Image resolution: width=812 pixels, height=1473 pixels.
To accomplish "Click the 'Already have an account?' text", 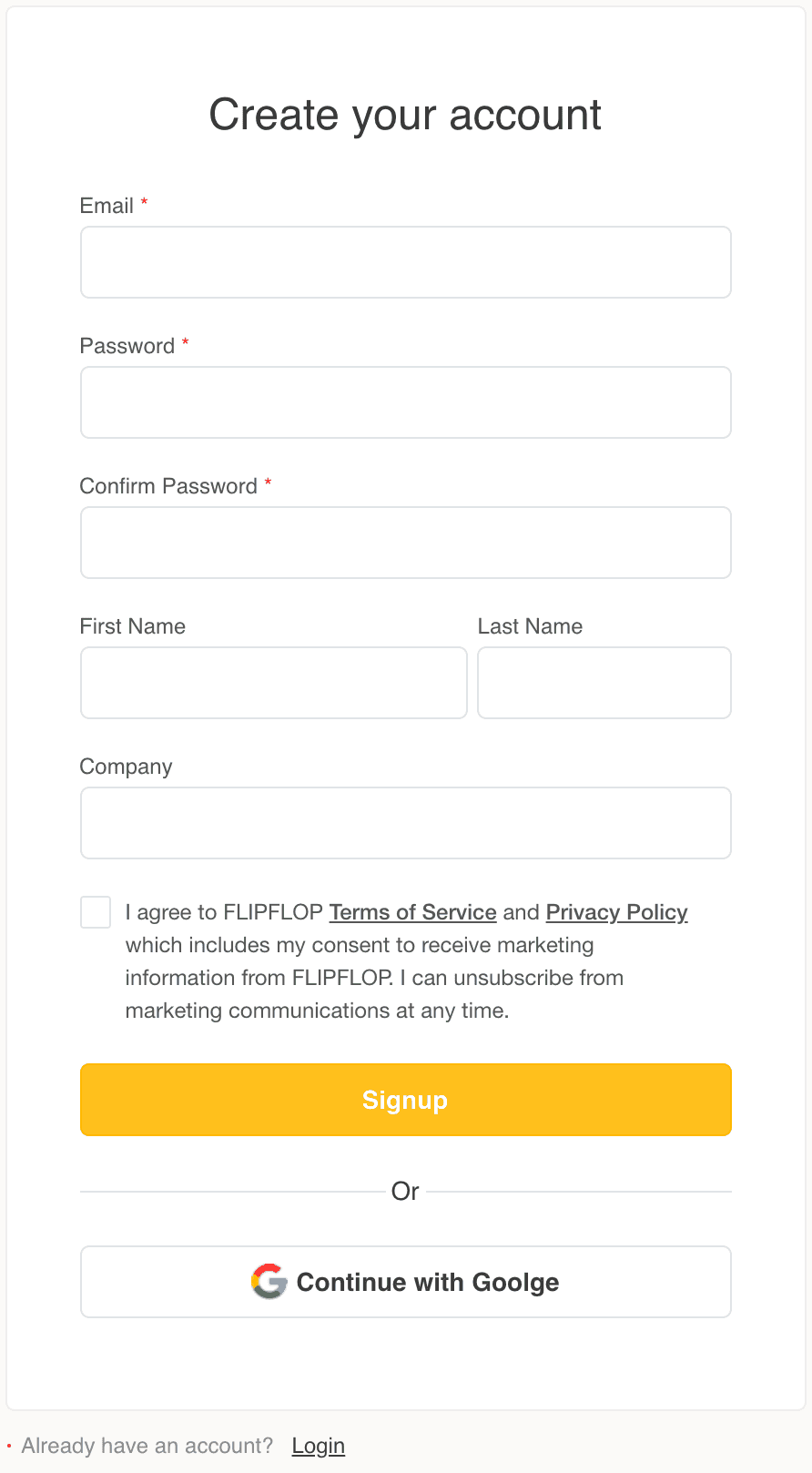I will [x=147, y=1446].
